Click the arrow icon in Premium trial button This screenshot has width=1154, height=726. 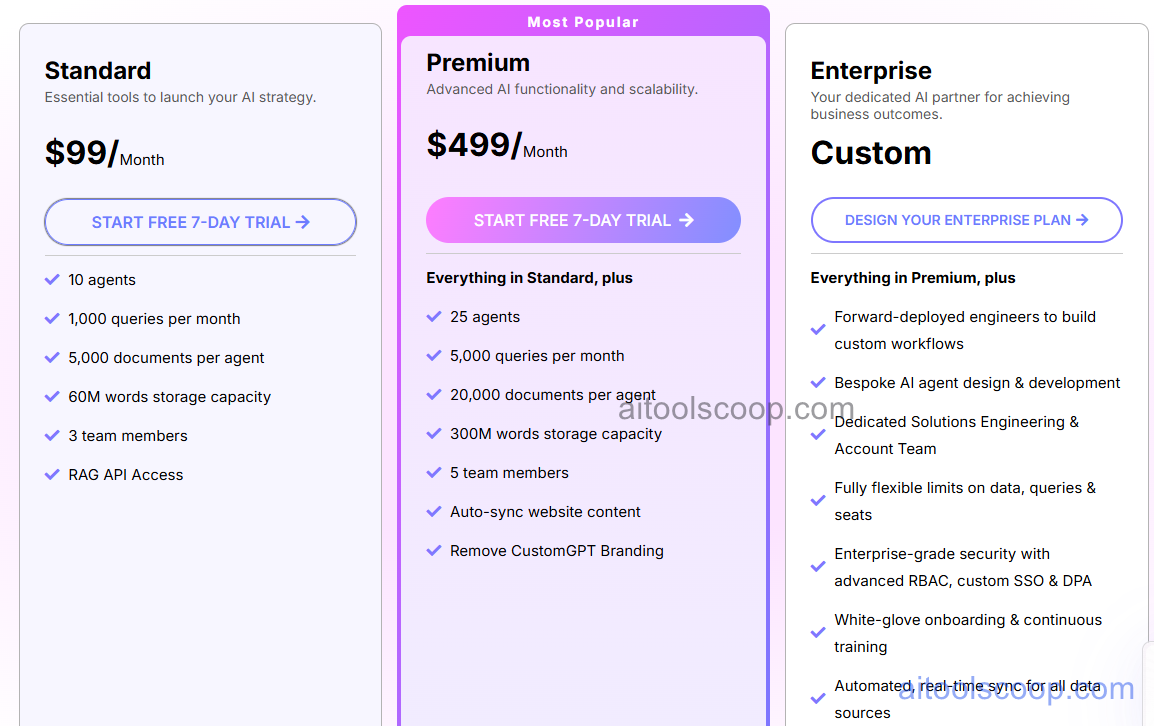pyautogui.click(x=687, y=220)
